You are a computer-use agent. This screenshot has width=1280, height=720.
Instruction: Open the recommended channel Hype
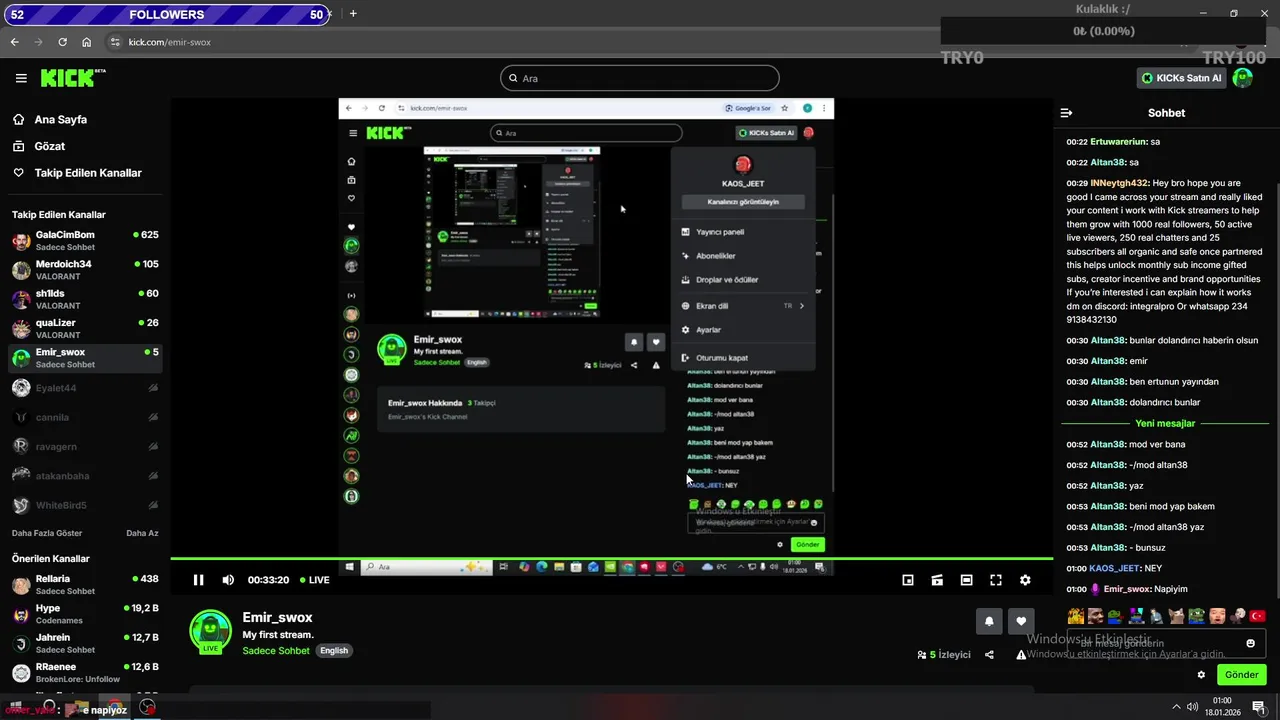85,614
